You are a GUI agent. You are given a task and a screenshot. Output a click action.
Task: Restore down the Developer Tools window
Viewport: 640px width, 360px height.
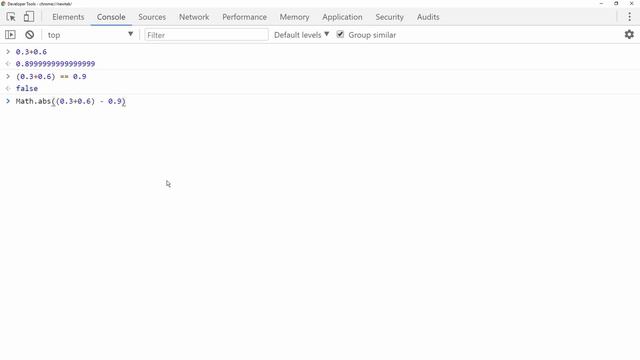pyautogui.click(x=616, y=3)
